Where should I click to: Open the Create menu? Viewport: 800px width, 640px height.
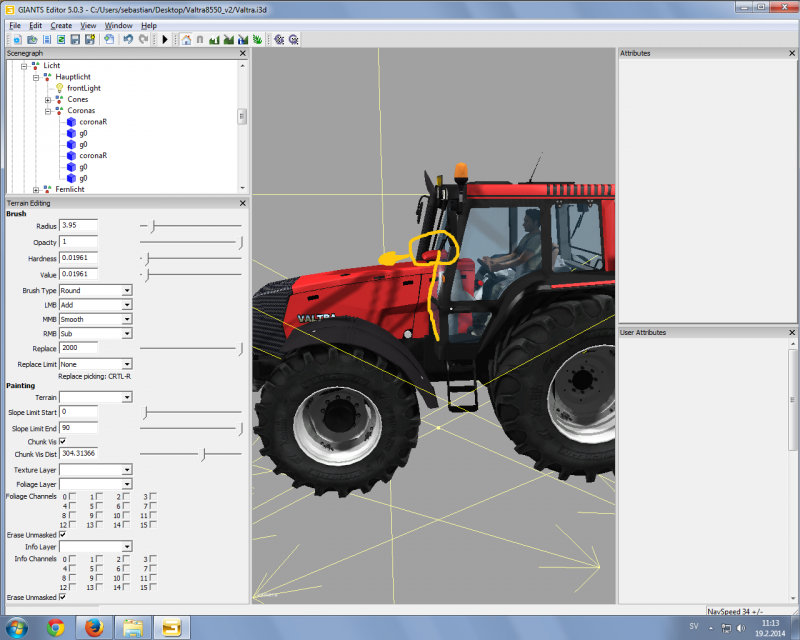61,26
